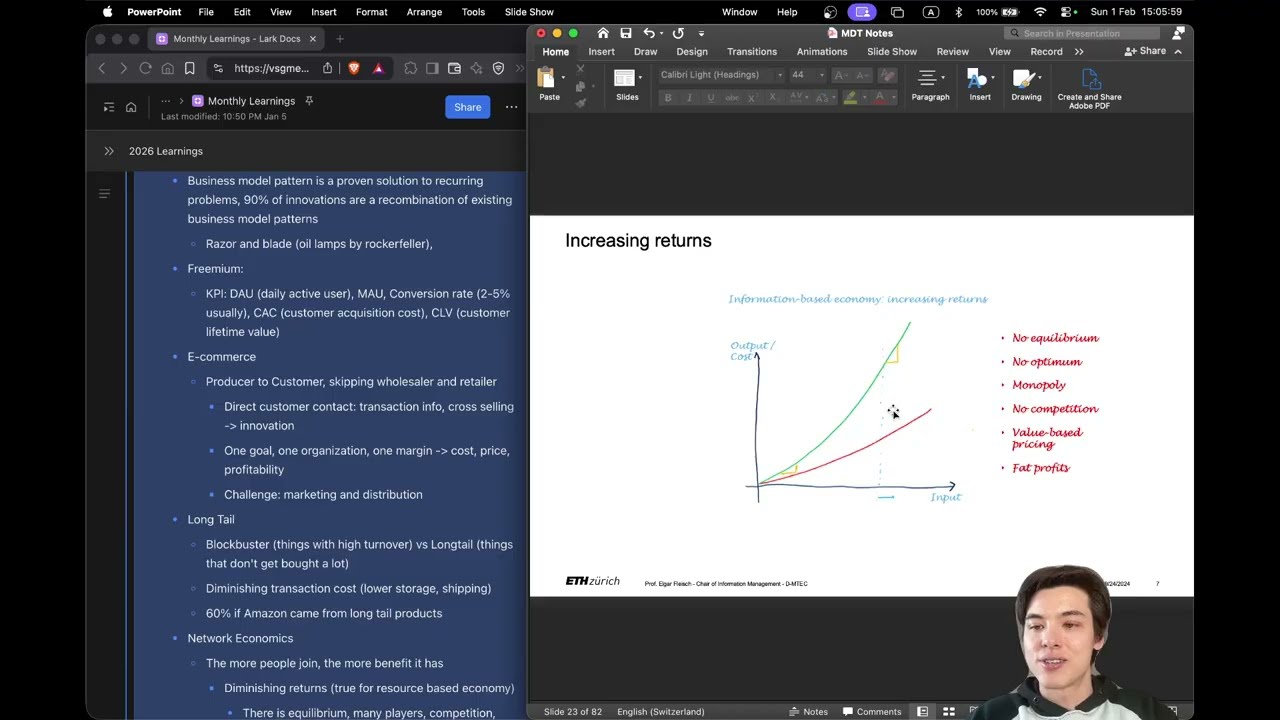The height and width of the screenshot is (720, 1280).
Task: Open the Character Spacing AV dropdown
Action: coord(799,98)
